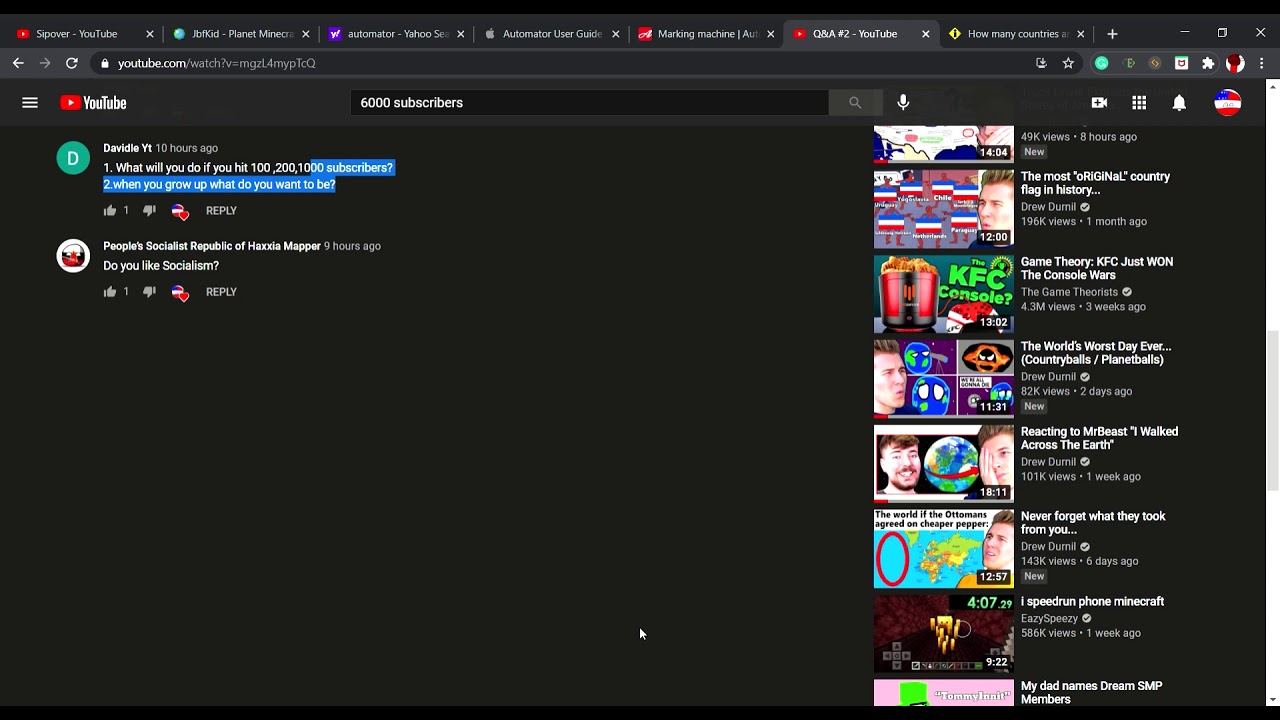Open the Ottomans pepper video thumbnail
Image resolution: width=1280 pixels, height=720 pixels.
[943, 549]
